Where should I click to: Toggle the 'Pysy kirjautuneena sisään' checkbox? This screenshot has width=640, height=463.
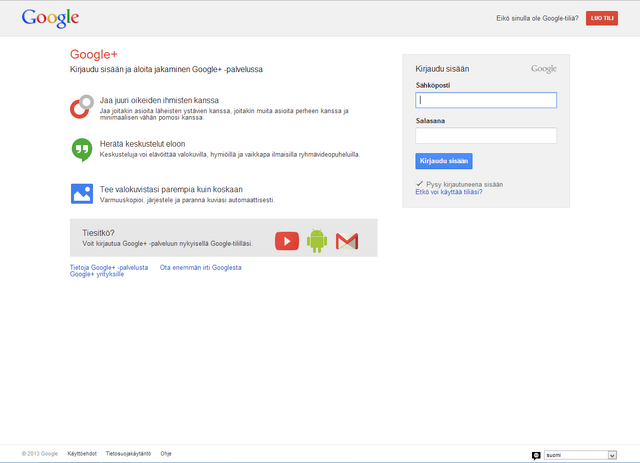tap(419, 184)
